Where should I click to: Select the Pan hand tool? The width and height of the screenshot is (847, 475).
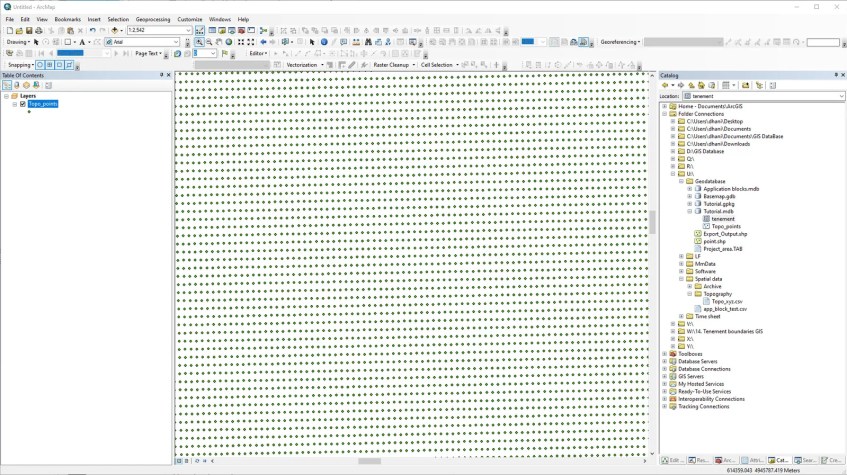(219, 42)
